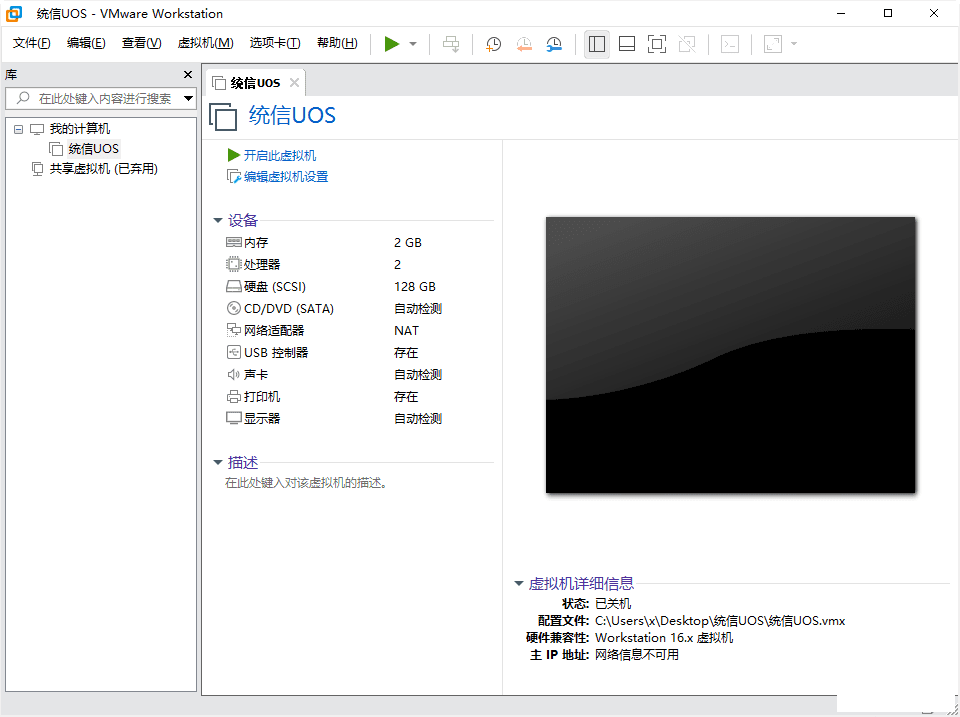Open the snapshot manager toolbar icon

click(x=554, y=44)
